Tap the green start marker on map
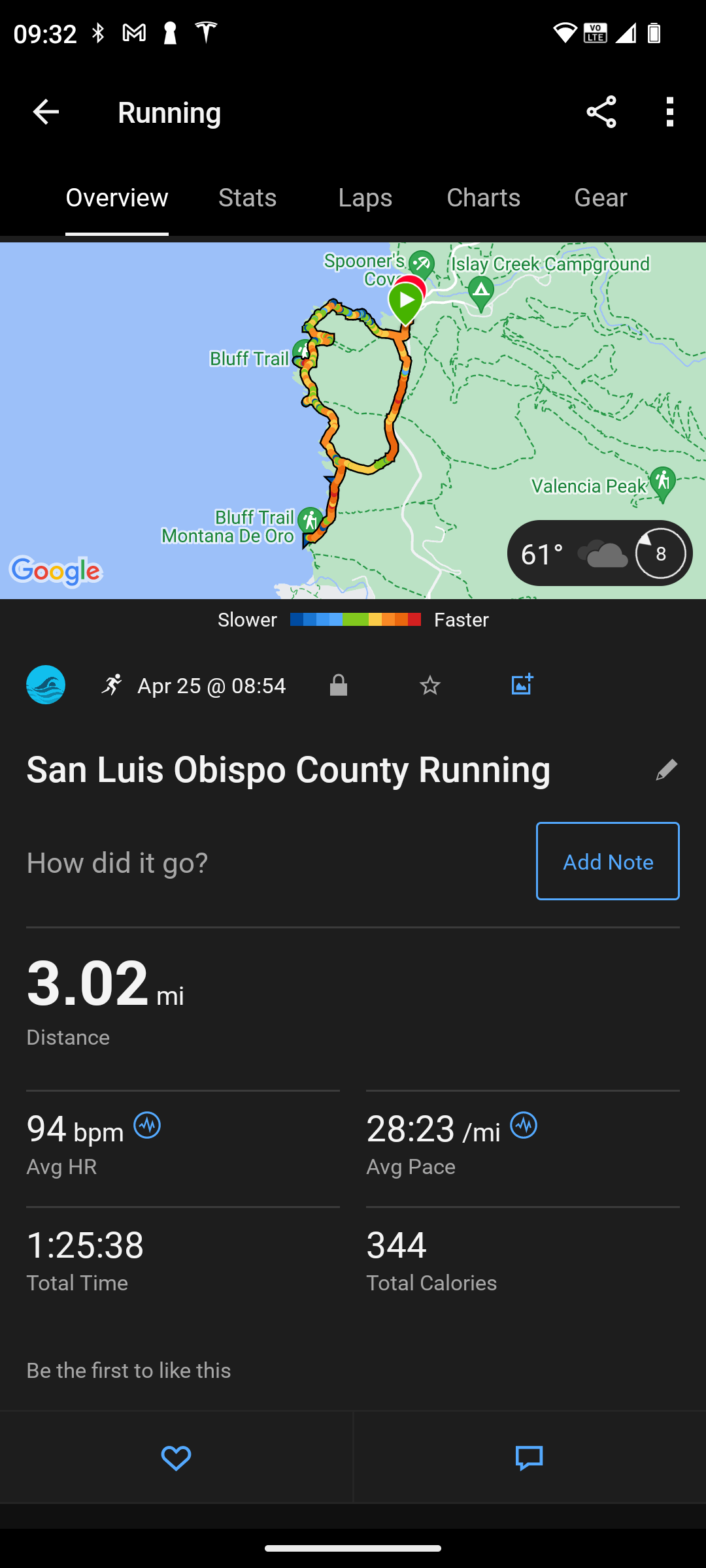706x1568 pixels. (x=406, y=302)
